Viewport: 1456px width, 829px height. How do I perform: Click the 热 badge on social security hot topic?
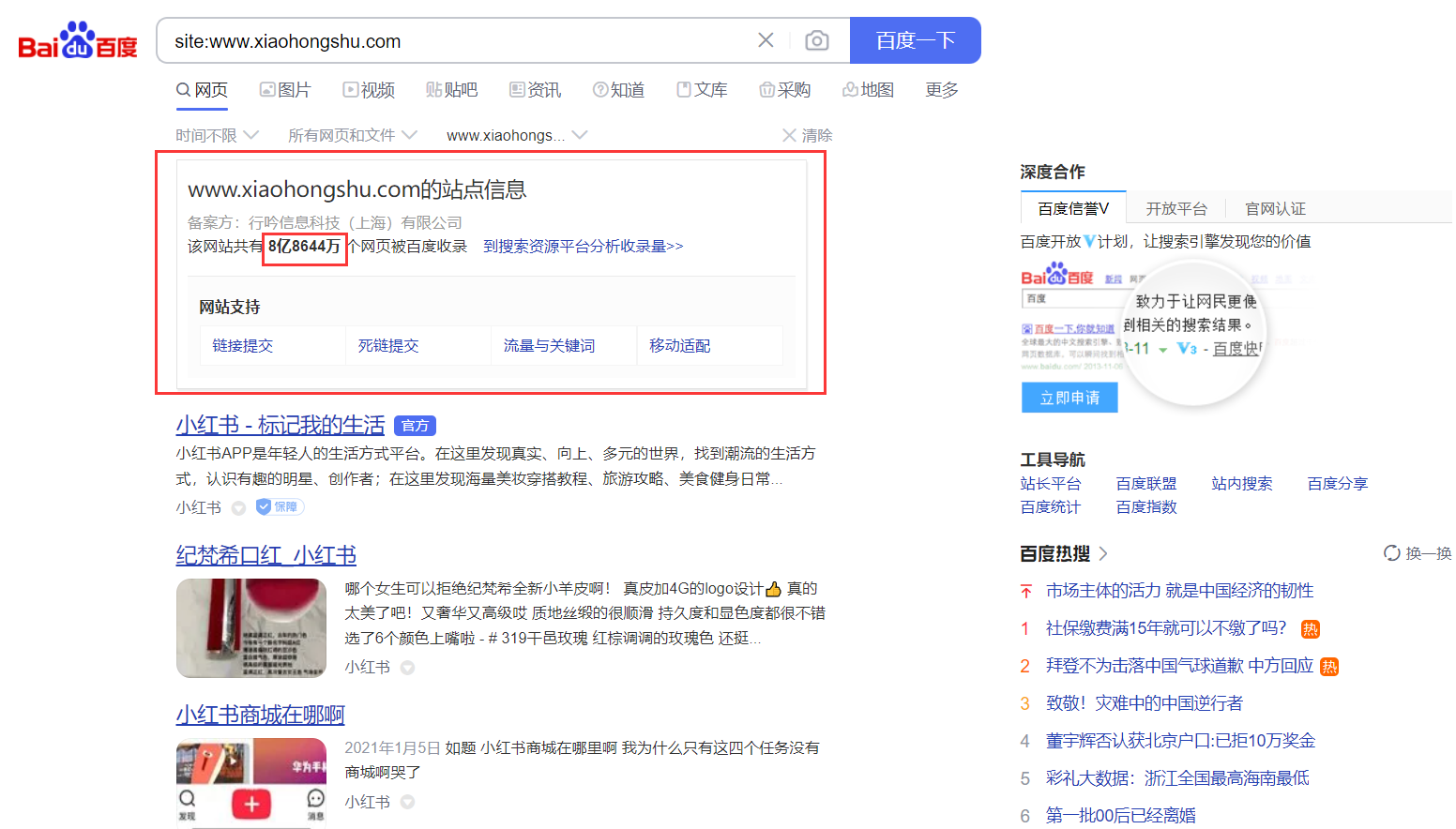pyautogui.click(x=1310, y=629)
